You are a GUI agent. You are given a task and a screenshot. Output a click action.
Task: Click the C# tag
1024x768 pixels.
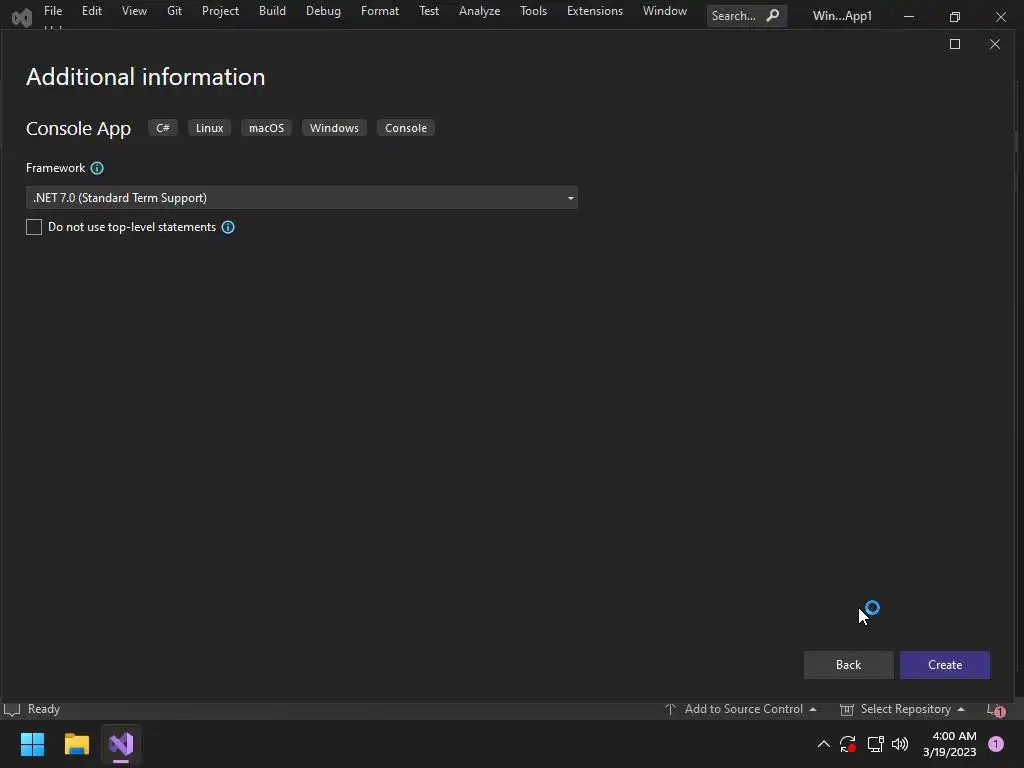[x=163, y=128]
